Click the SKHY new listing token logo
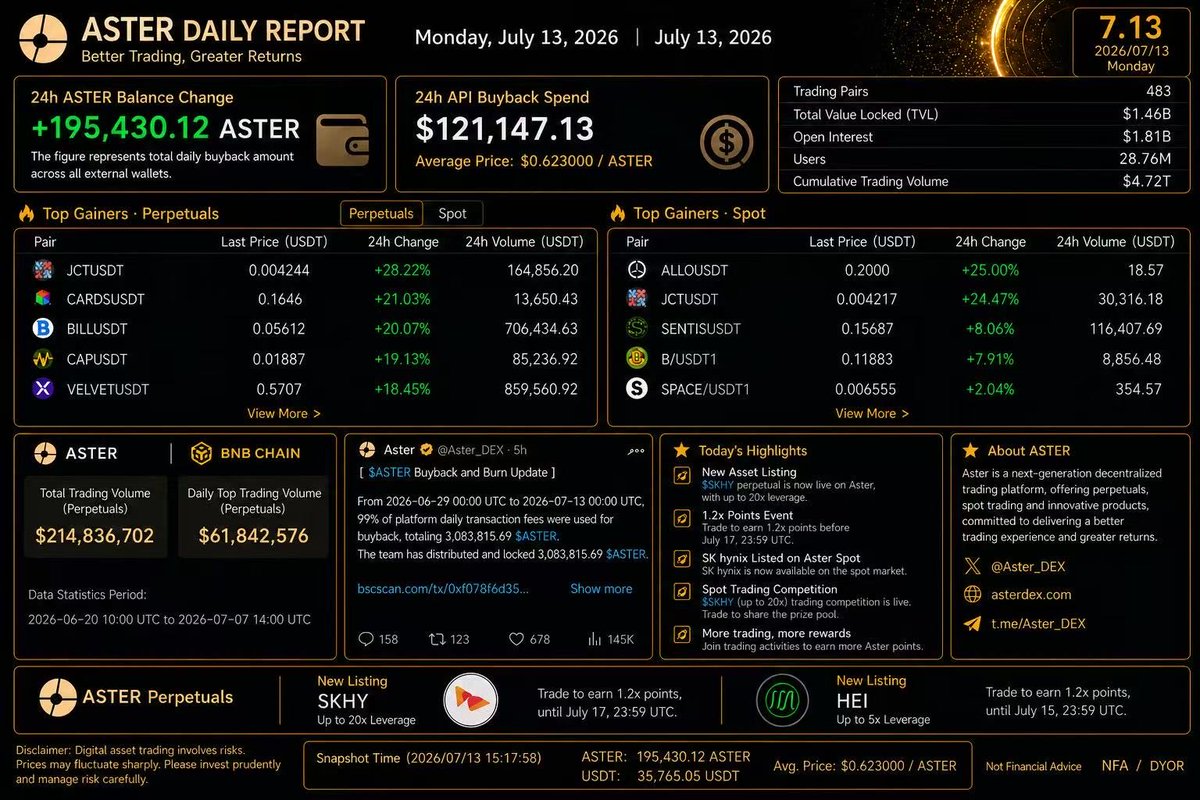The image size is (1200, 800). [471, 699]
